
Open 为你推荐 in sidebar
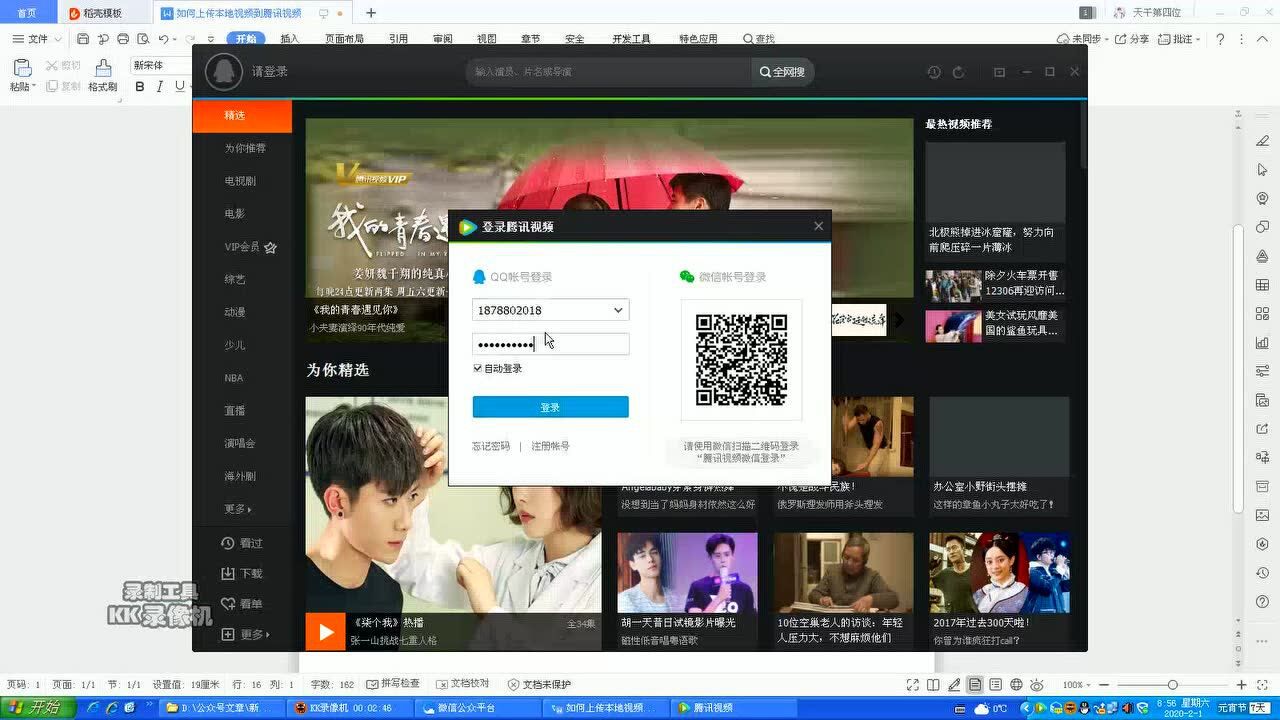[x=245, y=148]
